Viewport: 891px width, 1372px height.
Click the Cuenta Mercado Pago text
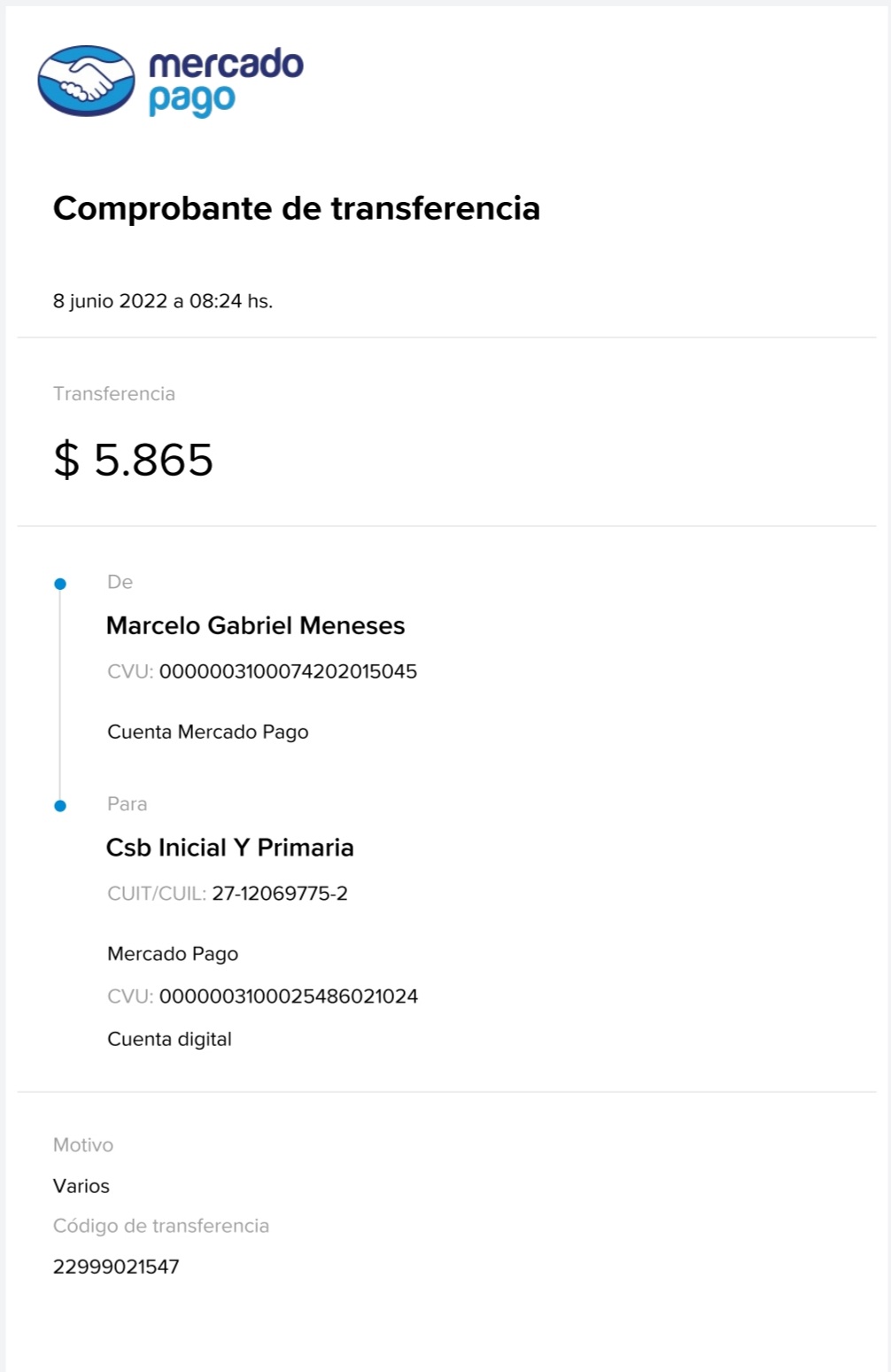[x=207, y=733]
